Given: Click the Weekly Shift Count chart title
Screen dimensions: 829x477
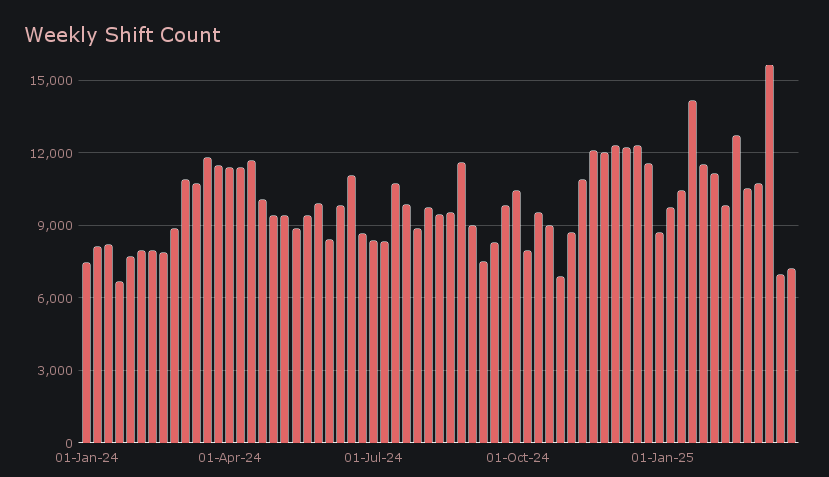Looking at the screenshot, I should [x=122, y=35].
